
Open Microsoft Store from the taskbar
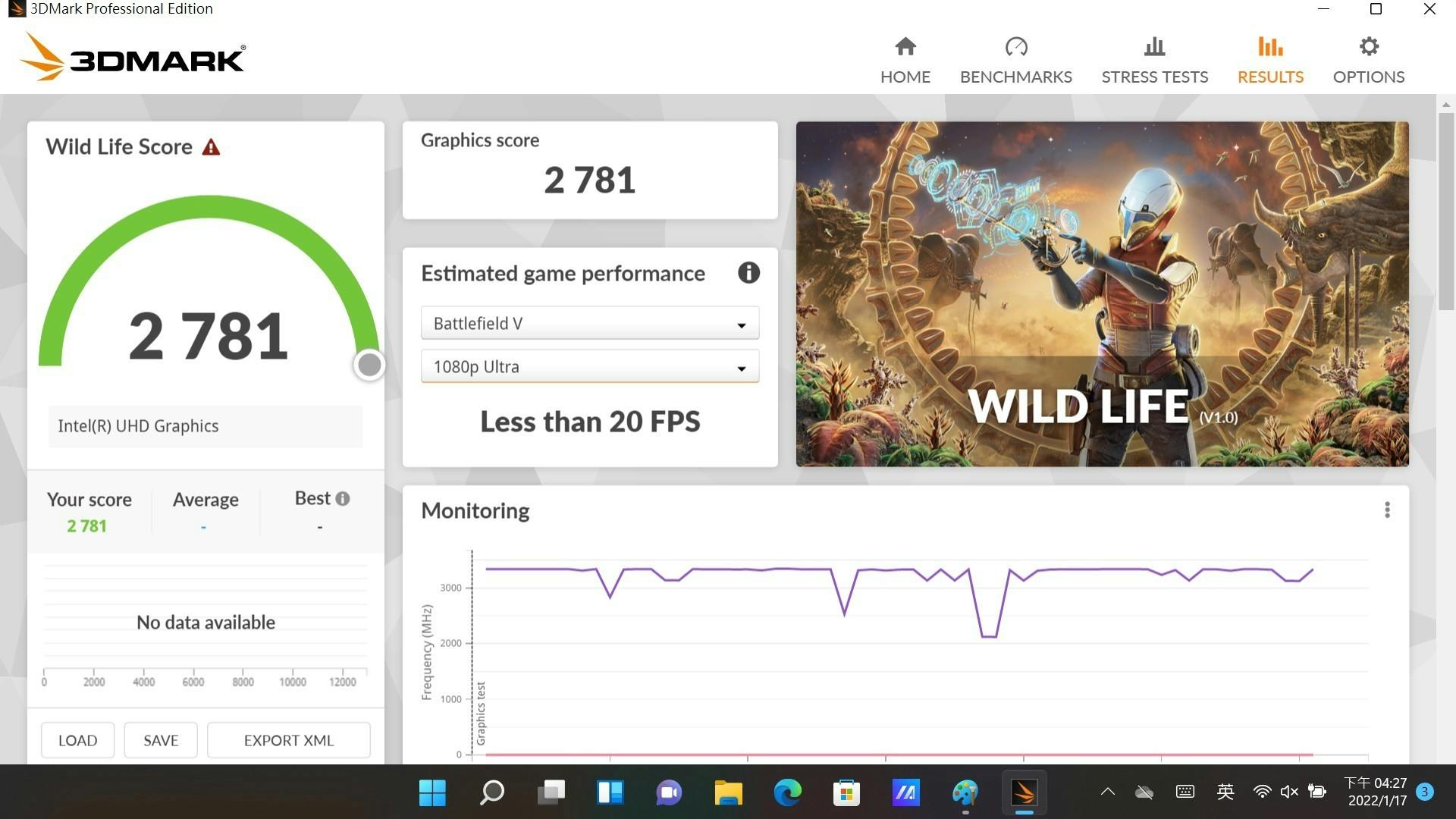[846, 793]
